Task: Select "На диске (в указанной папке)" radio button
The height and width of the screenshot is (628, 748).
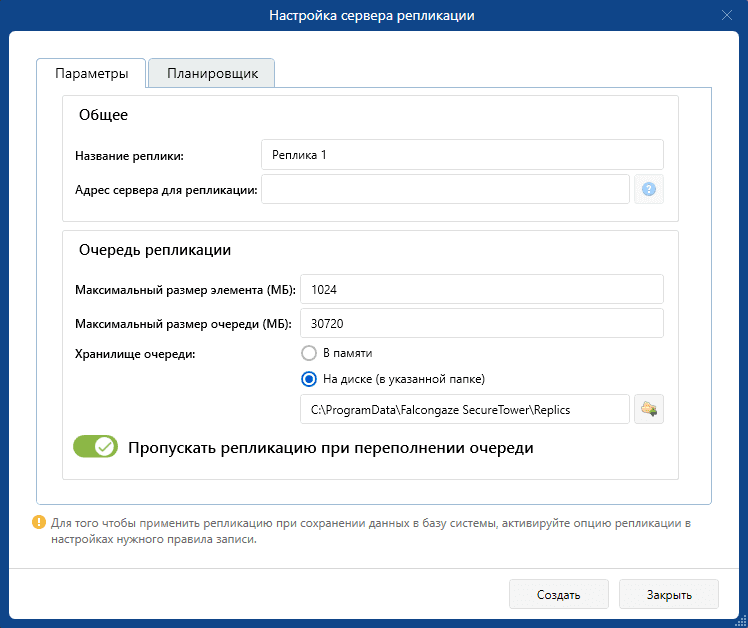Action: [309, 379]
